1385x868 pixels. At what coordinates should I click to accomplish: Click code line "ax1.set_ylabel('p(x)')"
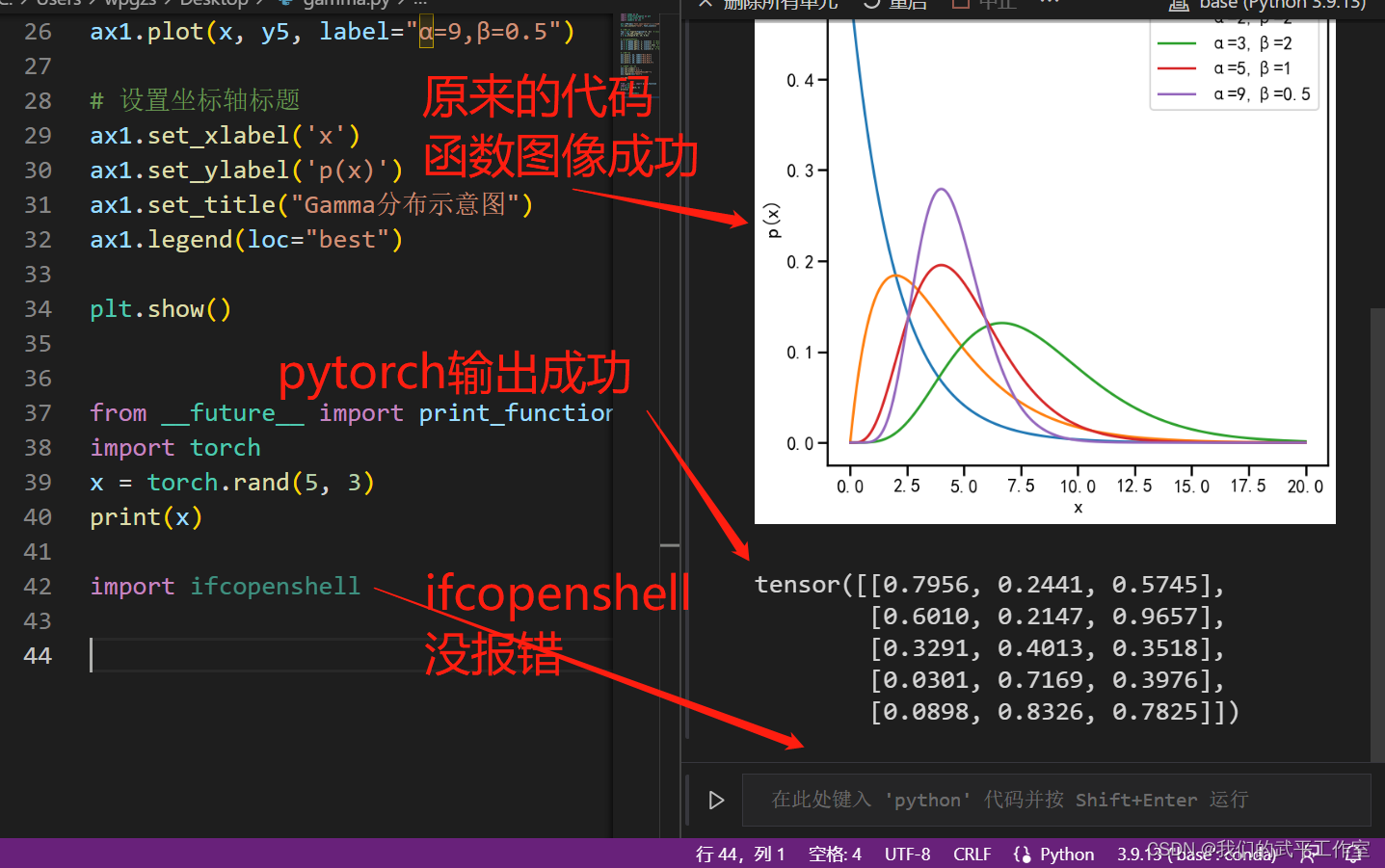(246, 170)
